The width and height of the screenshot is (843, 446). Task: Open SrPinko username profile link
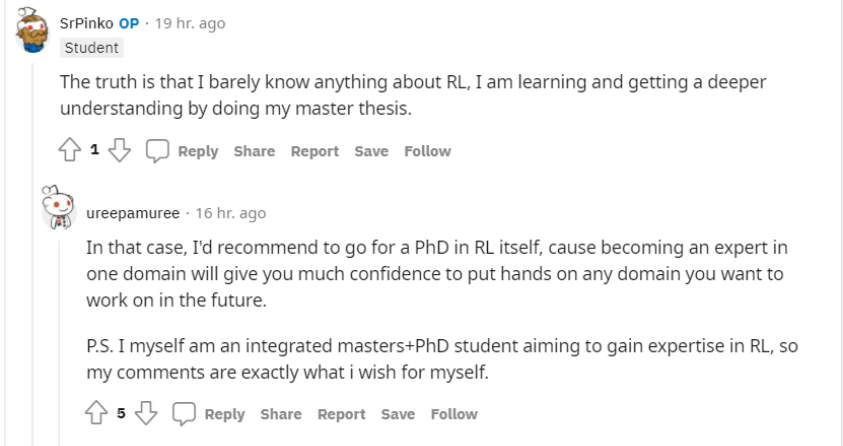87,24
